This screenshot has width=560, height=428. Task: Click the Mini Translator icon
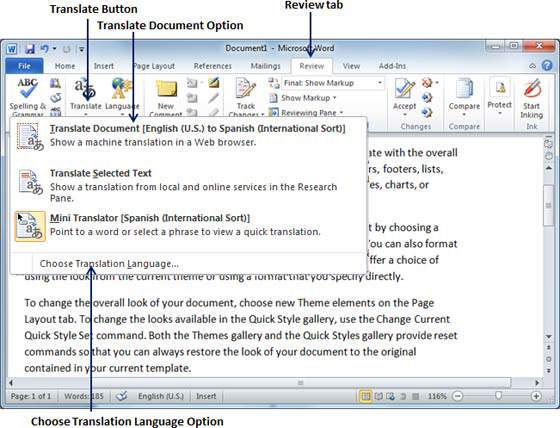30,226
